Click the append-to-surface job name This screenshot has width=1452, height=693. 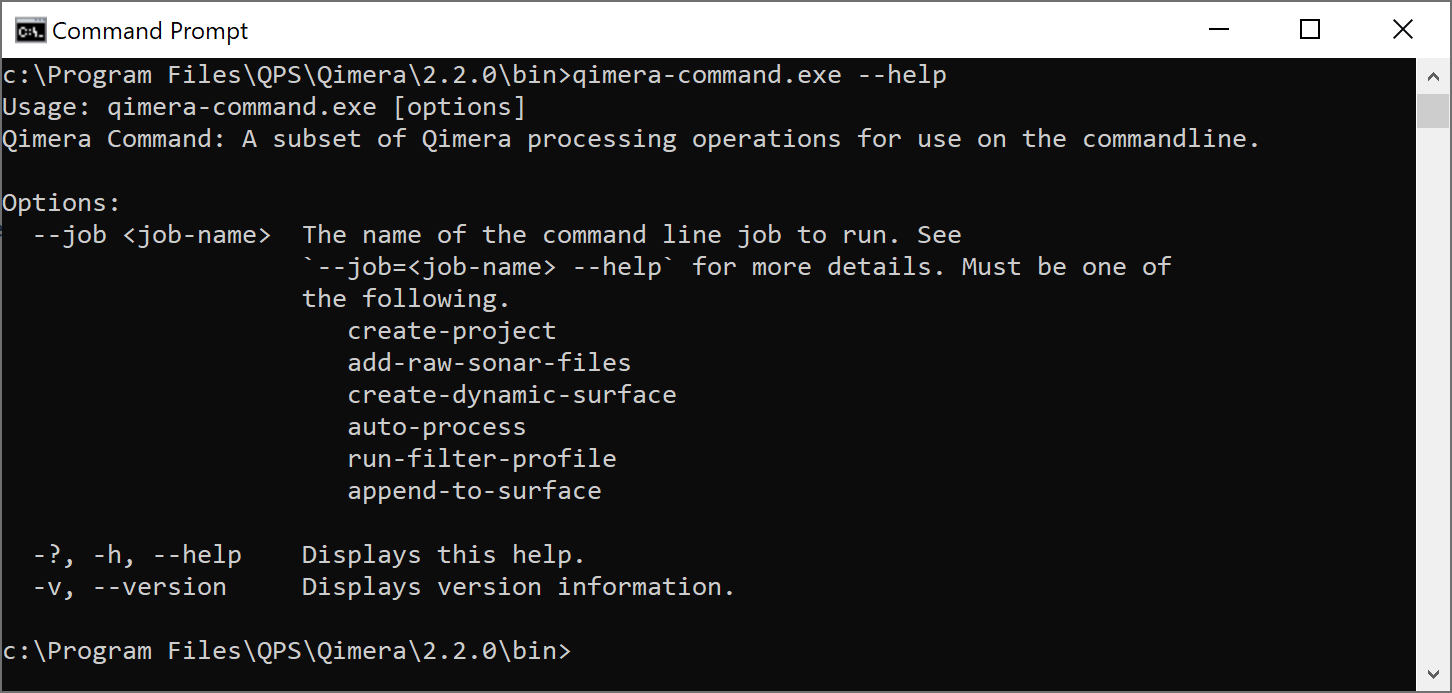(x=474, y=491)
